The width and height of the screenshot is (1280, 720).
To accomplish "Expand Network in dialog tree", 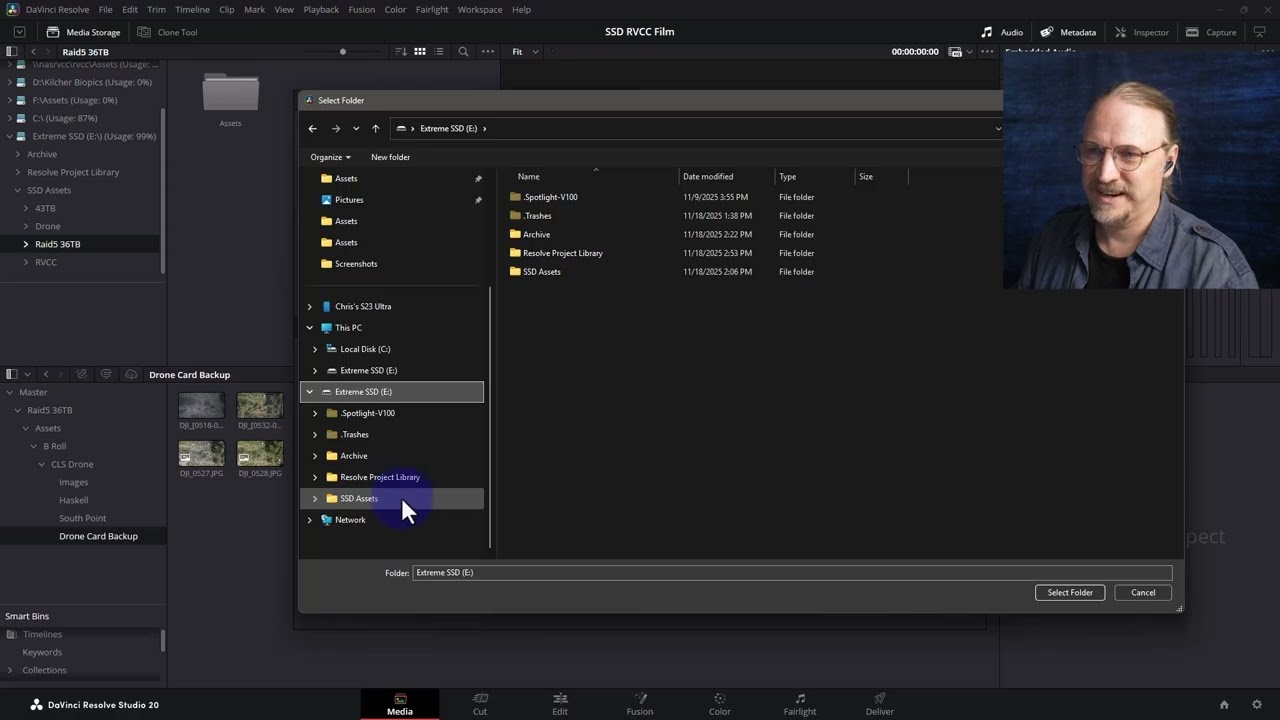I will click(310, 520).
